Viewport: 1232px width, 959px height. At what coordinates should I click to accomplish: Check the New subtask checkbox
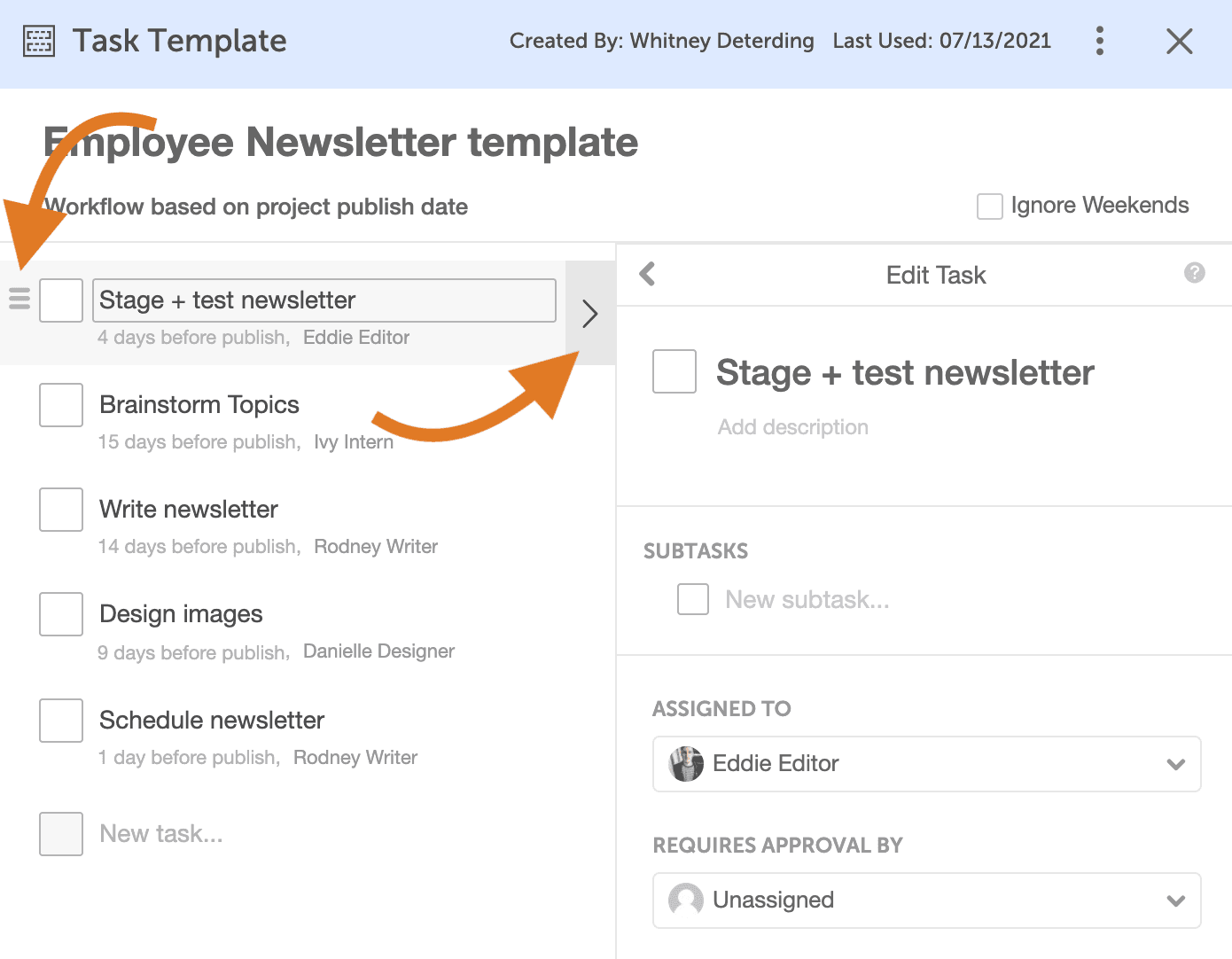pos(692,599)
